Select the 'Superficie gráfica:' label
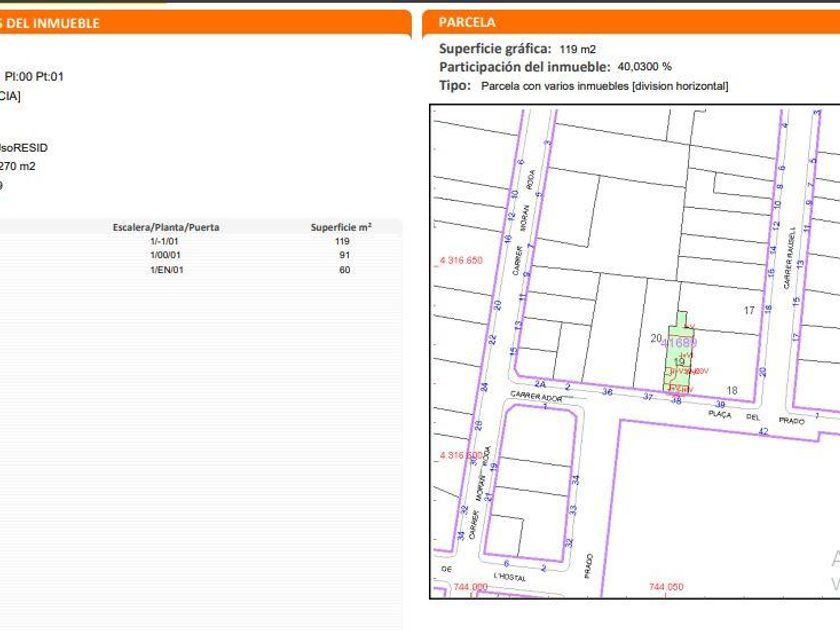Viewport: 840px width, 630px height. click(x=495, y=49)
